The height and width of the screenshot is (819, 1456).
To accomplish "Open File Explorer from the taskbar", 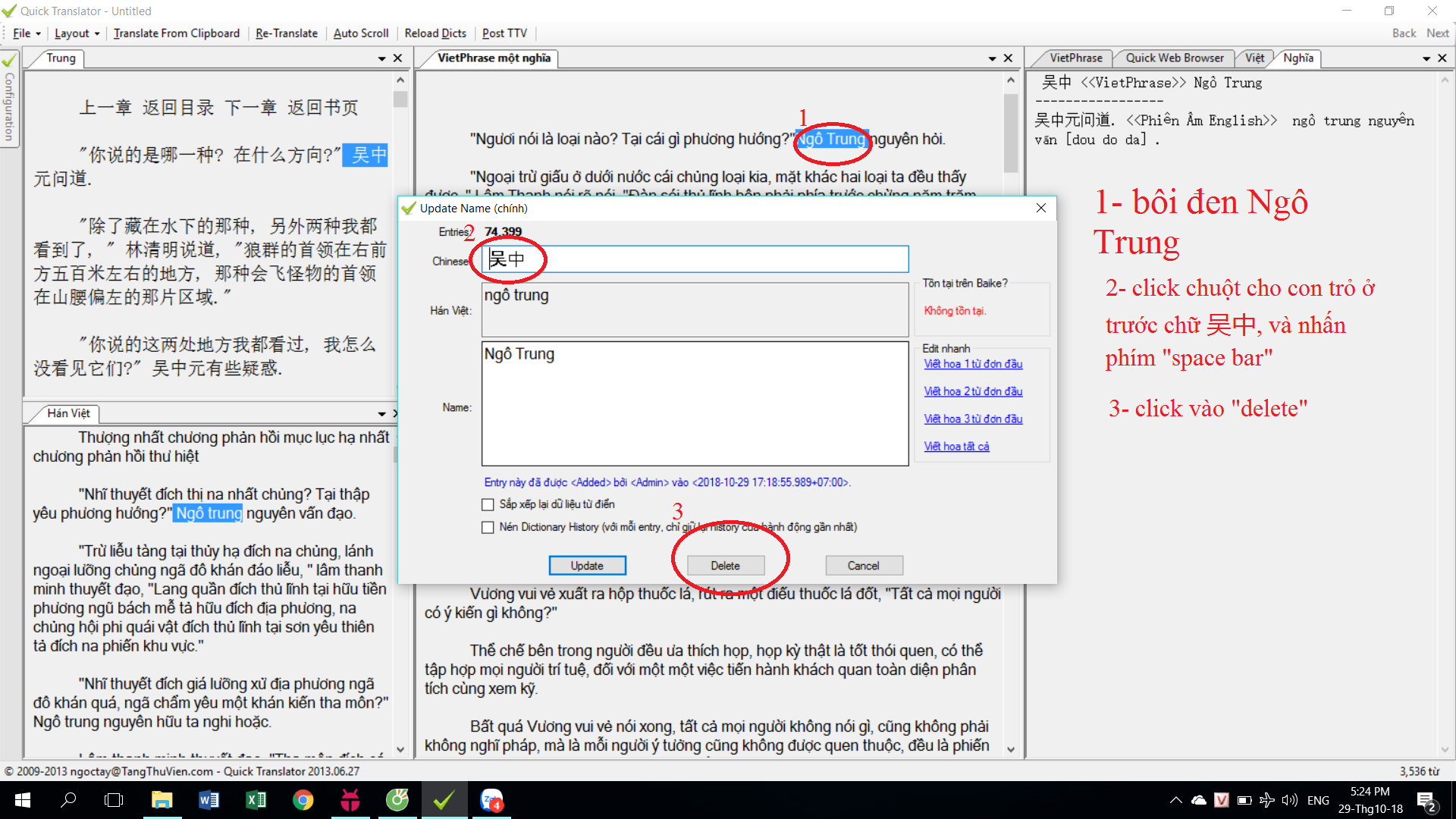I will click(x=162, y=800).
